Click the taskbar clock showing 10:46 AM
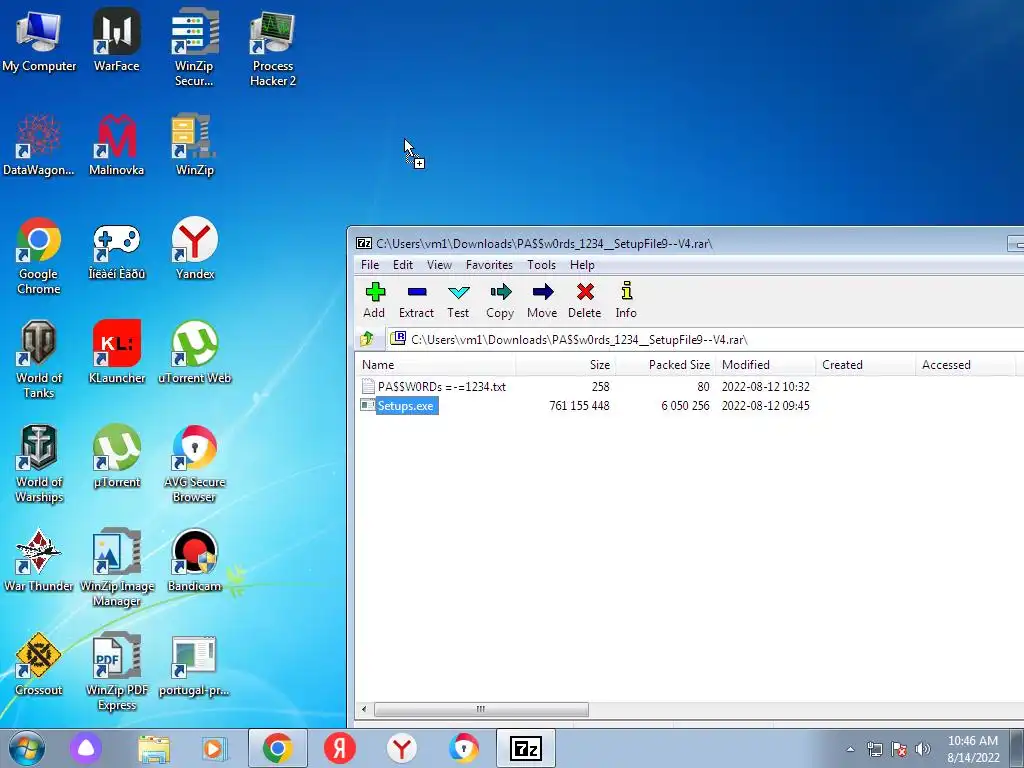This screenshot has height=768, width=1024. 973,749
